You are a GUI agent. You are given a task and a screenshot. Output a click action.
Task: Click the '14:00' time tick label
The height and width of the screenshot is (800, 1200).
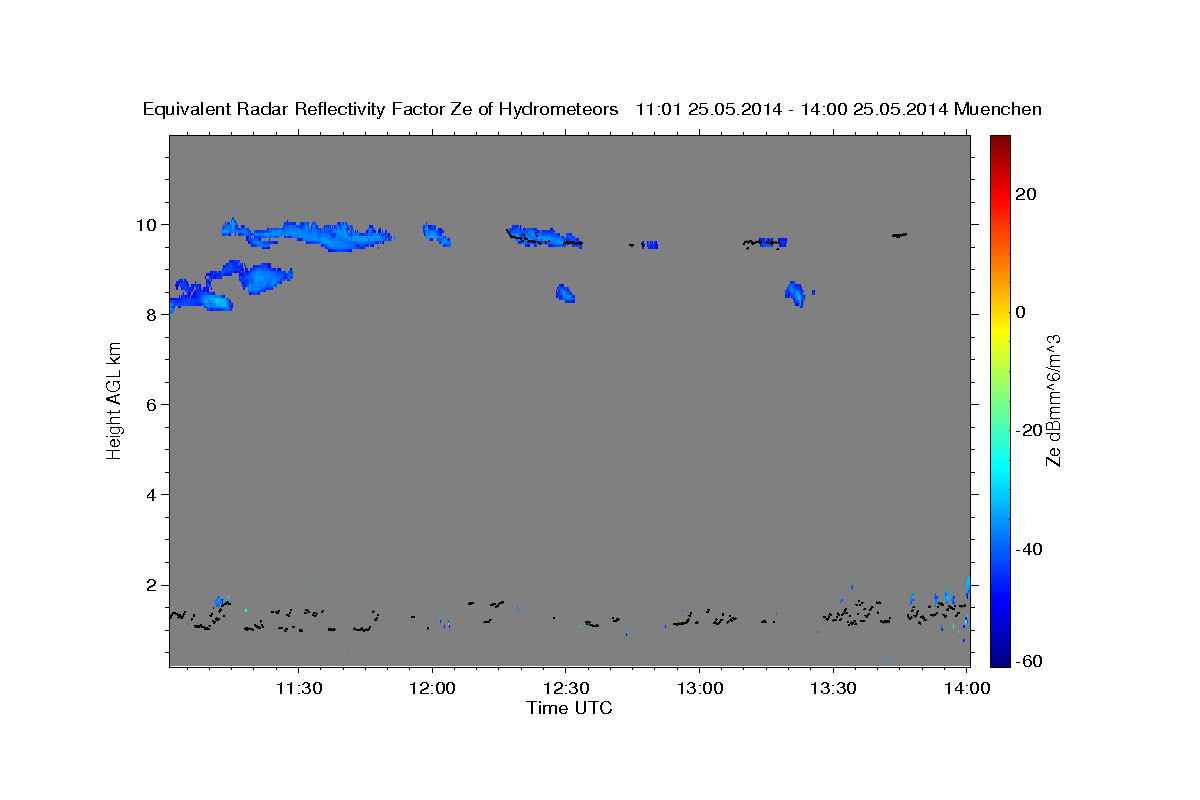[965, 689]
